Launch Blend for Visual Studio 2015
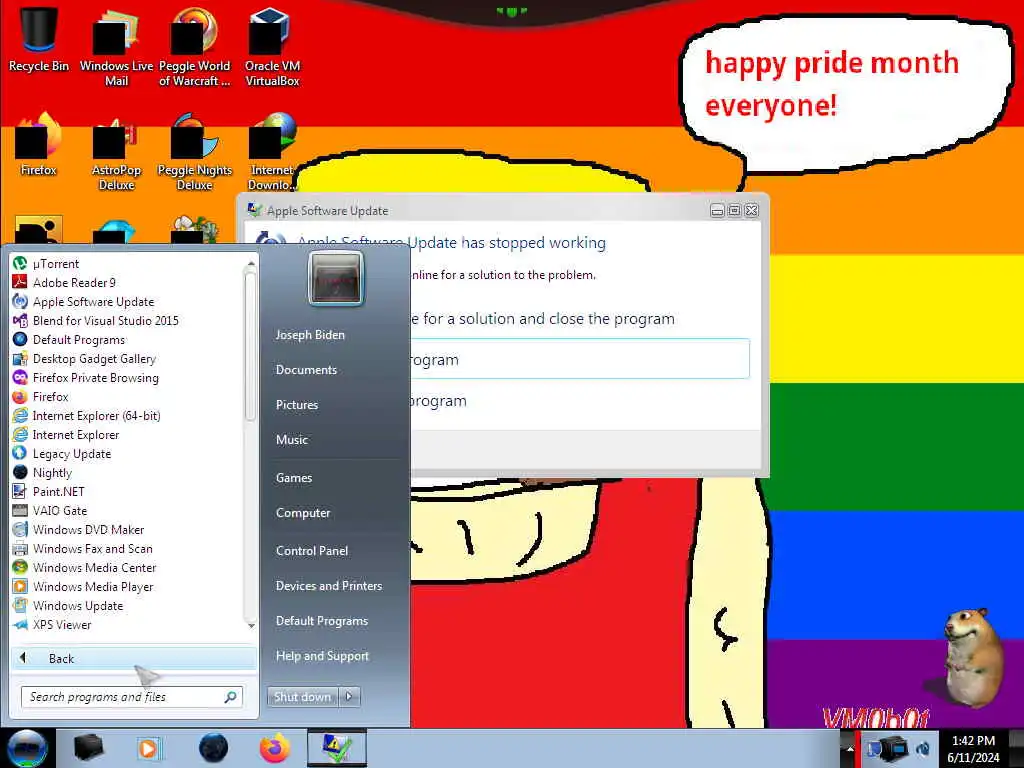The width and height of the screenshot is (1024, 768). (x=105, y=321)
